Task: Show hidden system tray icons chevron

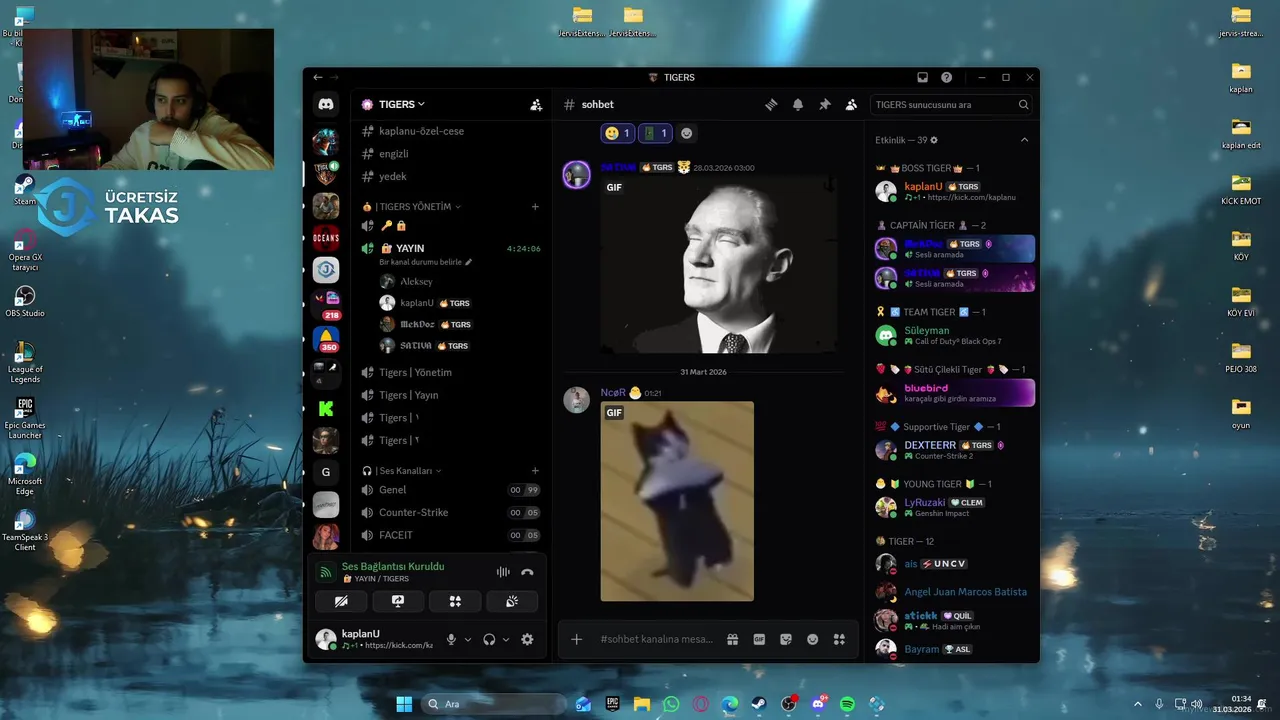Action: (x=1137, y=704)
